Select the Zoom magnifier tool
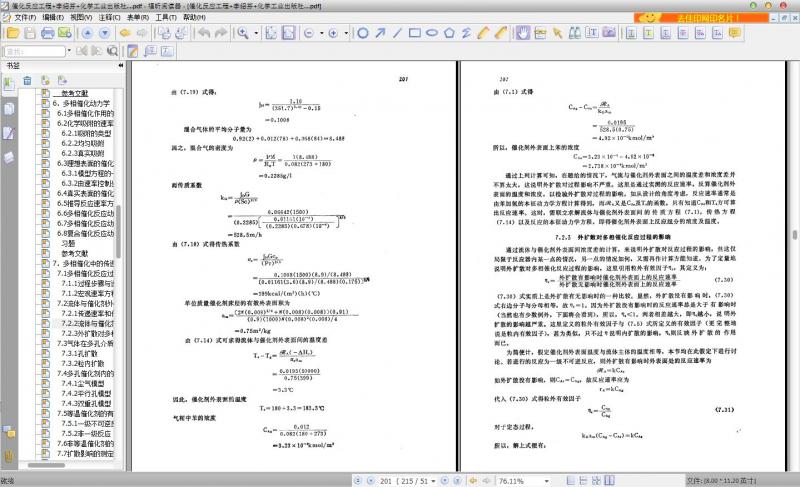800x487 pixels. click(x=243, y=33)
